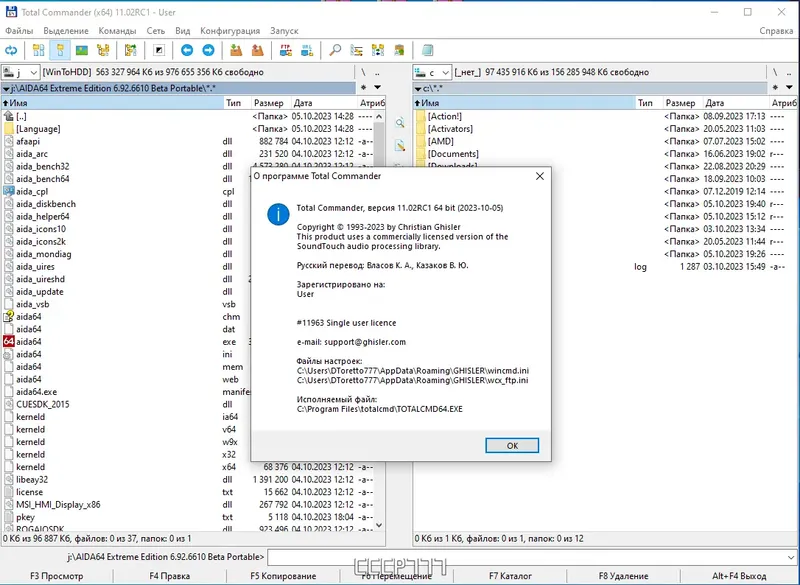Click the F3 Просмотр button
The height and width of the screenshot is (585, 800).
(57, 576)
